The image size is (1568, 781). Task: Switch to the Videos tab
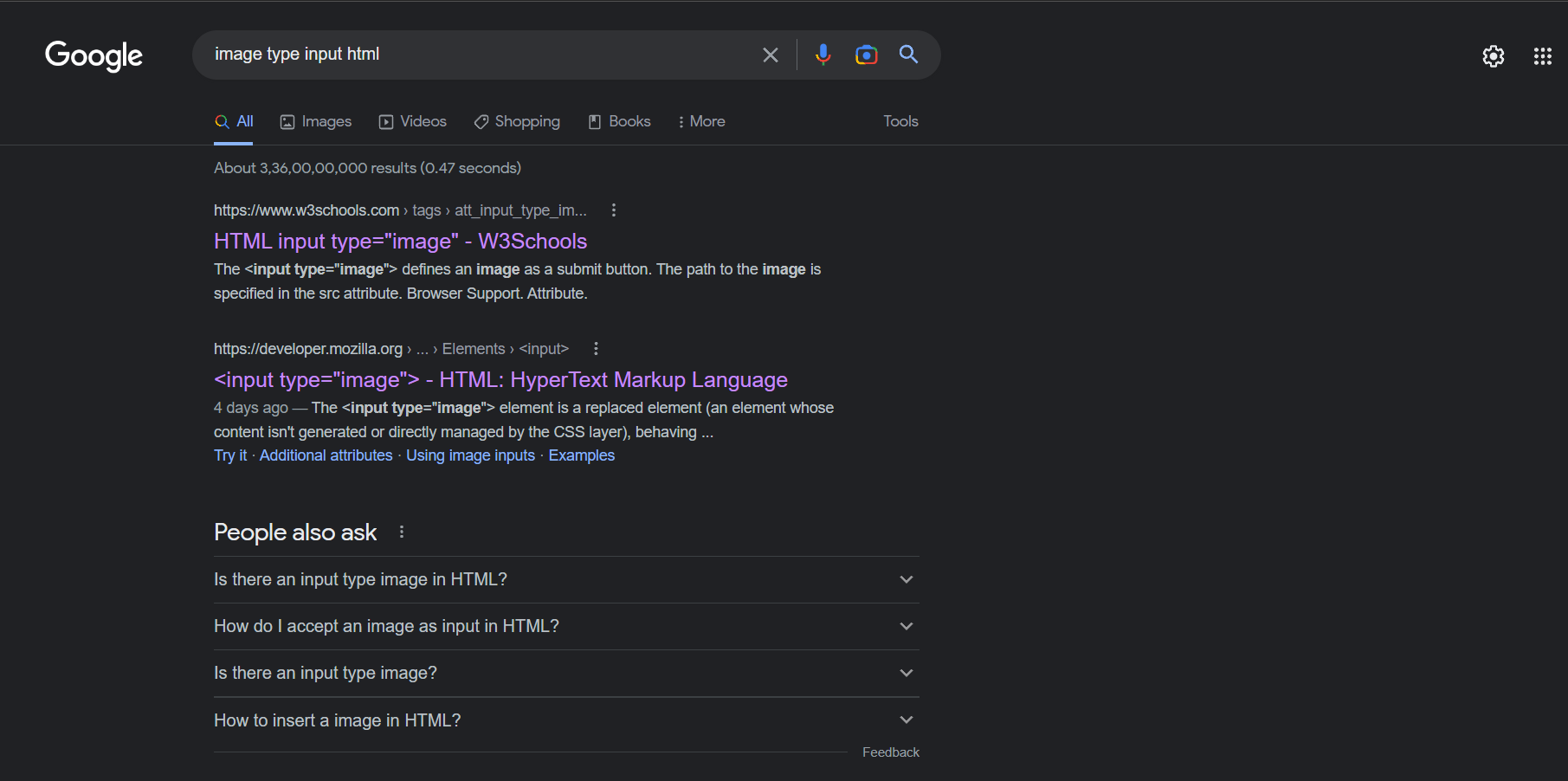(413, 121)
